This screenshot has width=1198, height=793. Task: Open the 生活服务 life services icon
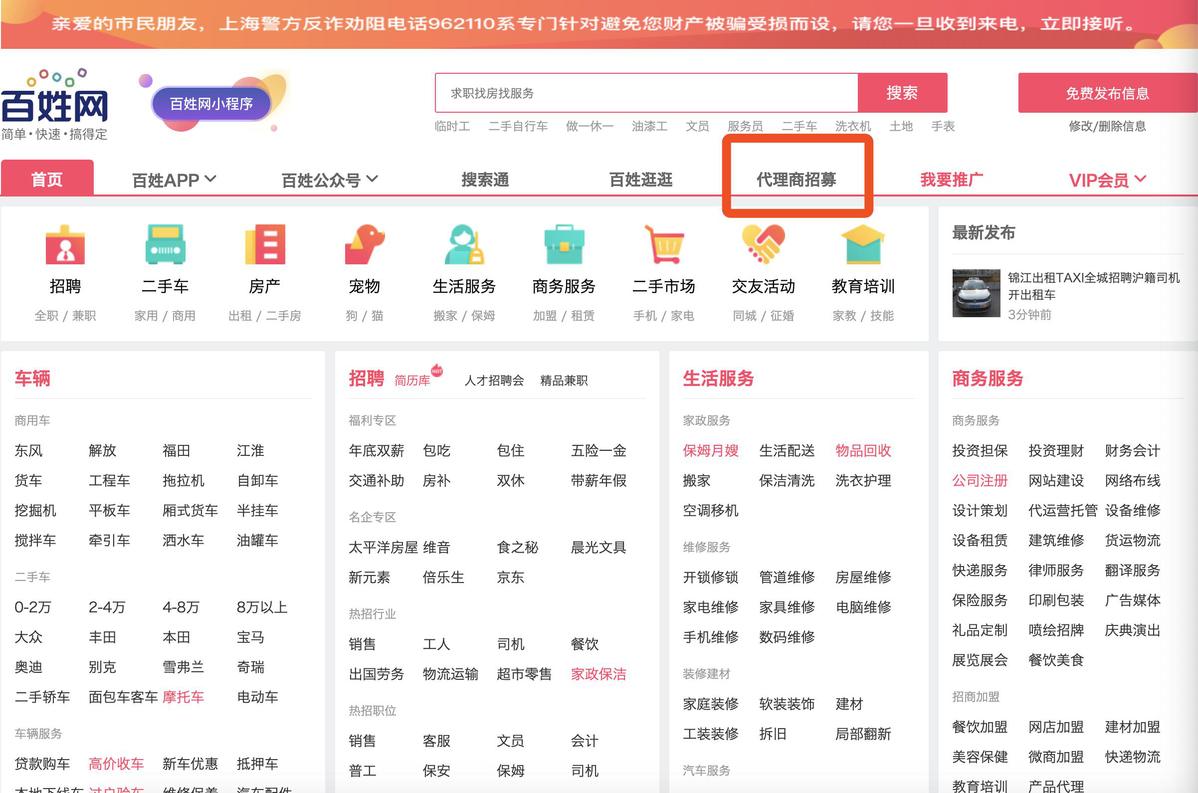coord(464,245)
